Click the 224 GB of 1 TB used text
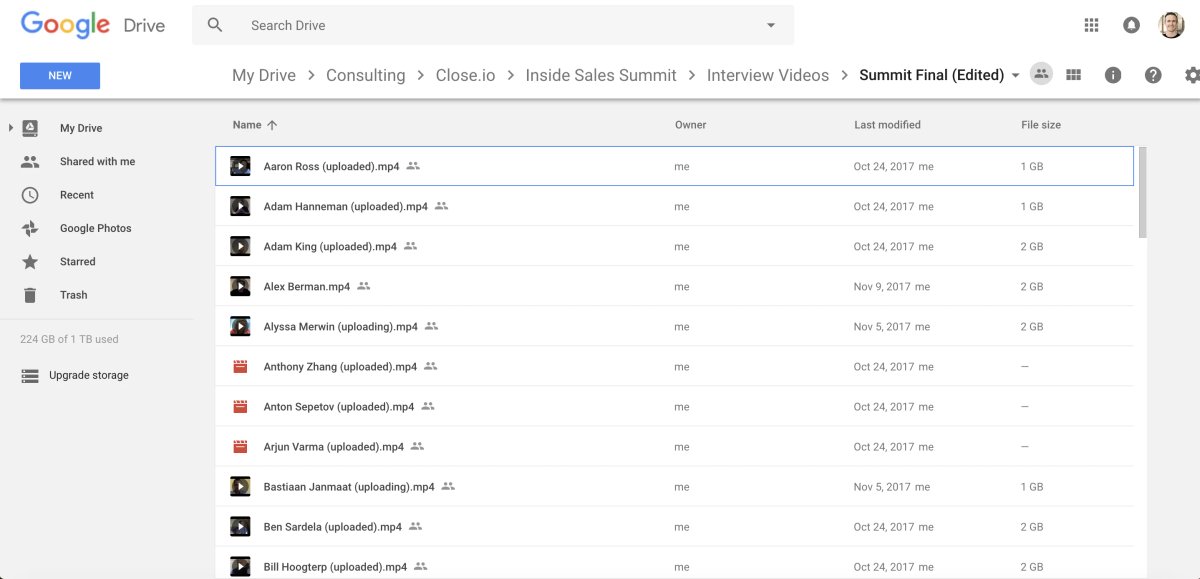Image resolution: width=1200 pixels, height=579 pixels. [x=69, y=339]
